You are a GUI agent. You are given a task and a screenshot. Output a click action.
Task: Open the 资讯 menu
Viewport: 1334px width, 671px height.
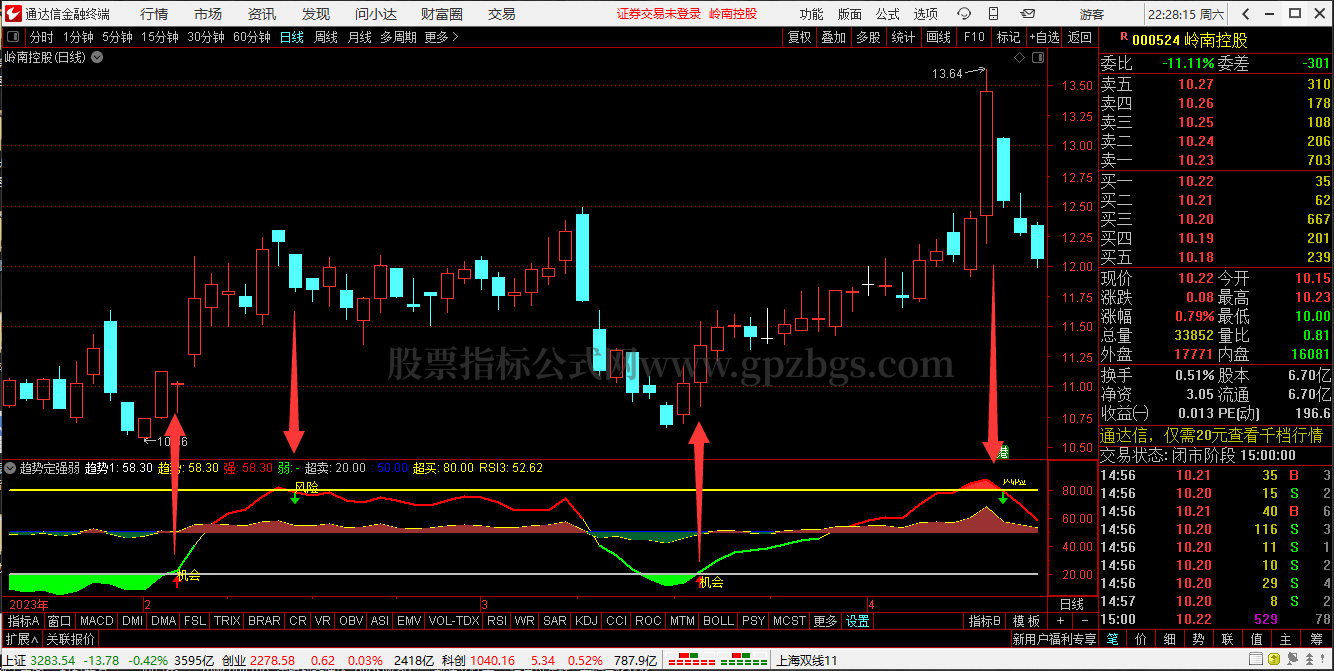pyautogui.click(x=262, y=14)
